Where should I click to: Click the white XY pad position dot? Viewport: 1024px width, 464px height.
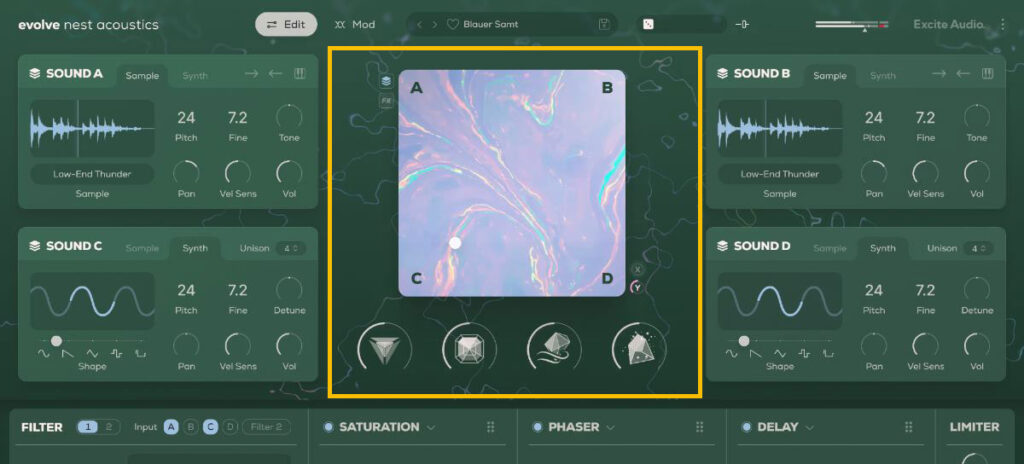click(x=455, y=243)
